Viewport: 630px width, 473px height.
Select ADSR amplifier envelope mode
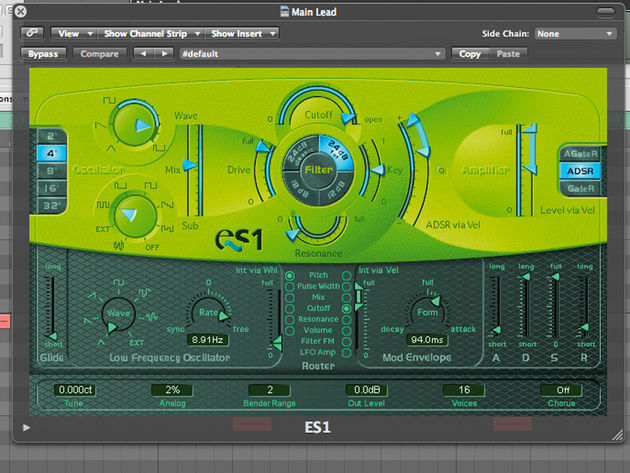[x=581, y=171]
